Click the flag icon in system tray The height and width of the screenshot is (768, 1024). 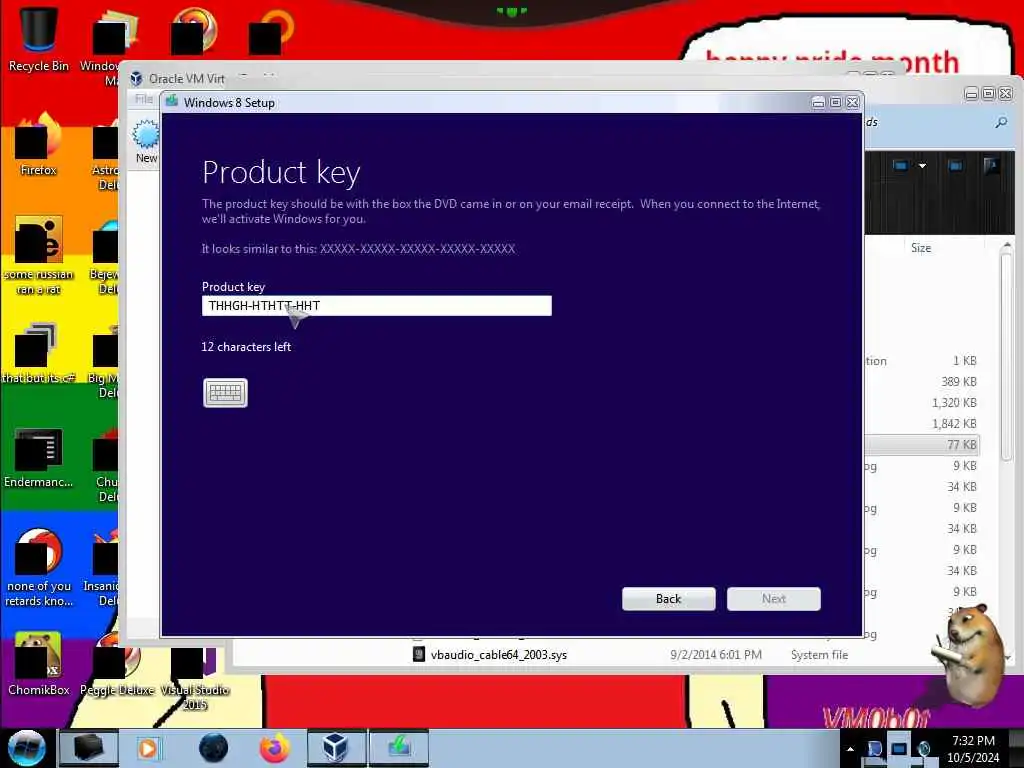874,748
